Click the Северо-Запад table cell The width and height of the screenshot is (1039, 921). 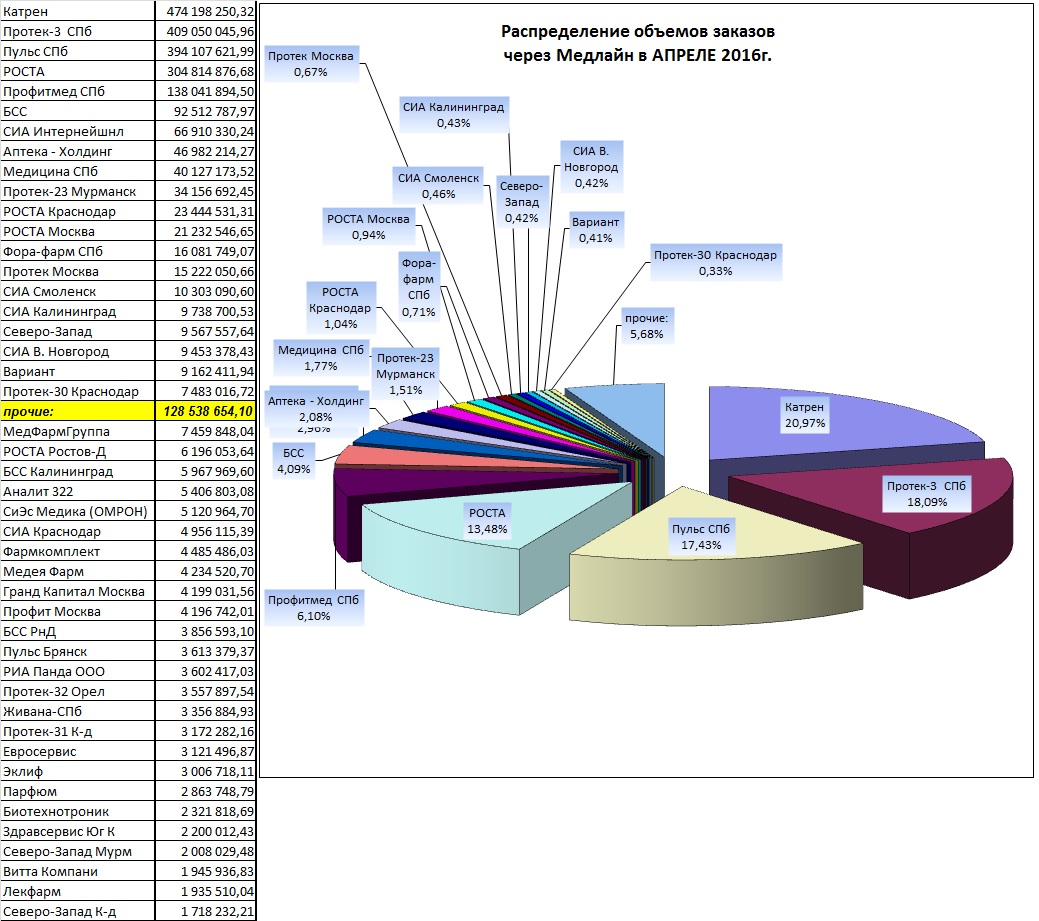pyautogui.click(x=78, y=331)
